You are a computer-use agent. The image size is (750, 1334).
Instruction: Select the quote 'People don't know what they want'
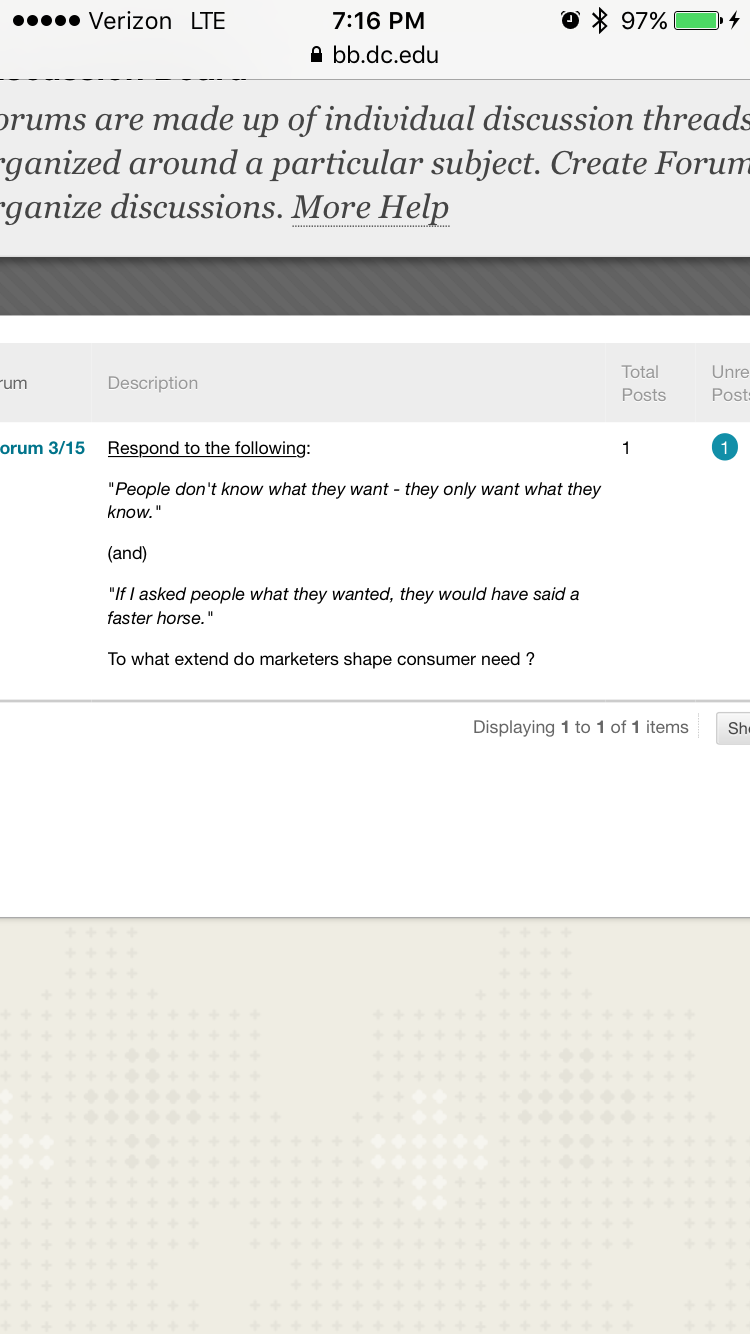354,500
